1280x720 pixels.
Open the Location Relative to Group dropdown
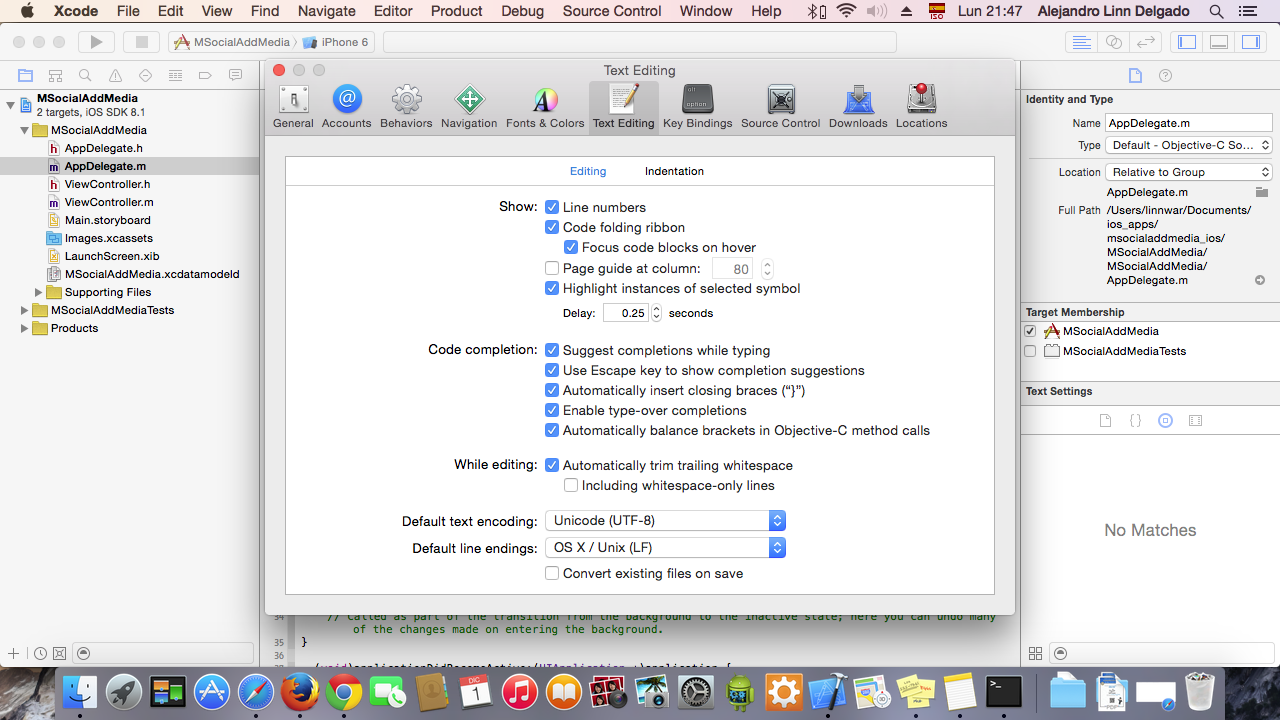1189,172
